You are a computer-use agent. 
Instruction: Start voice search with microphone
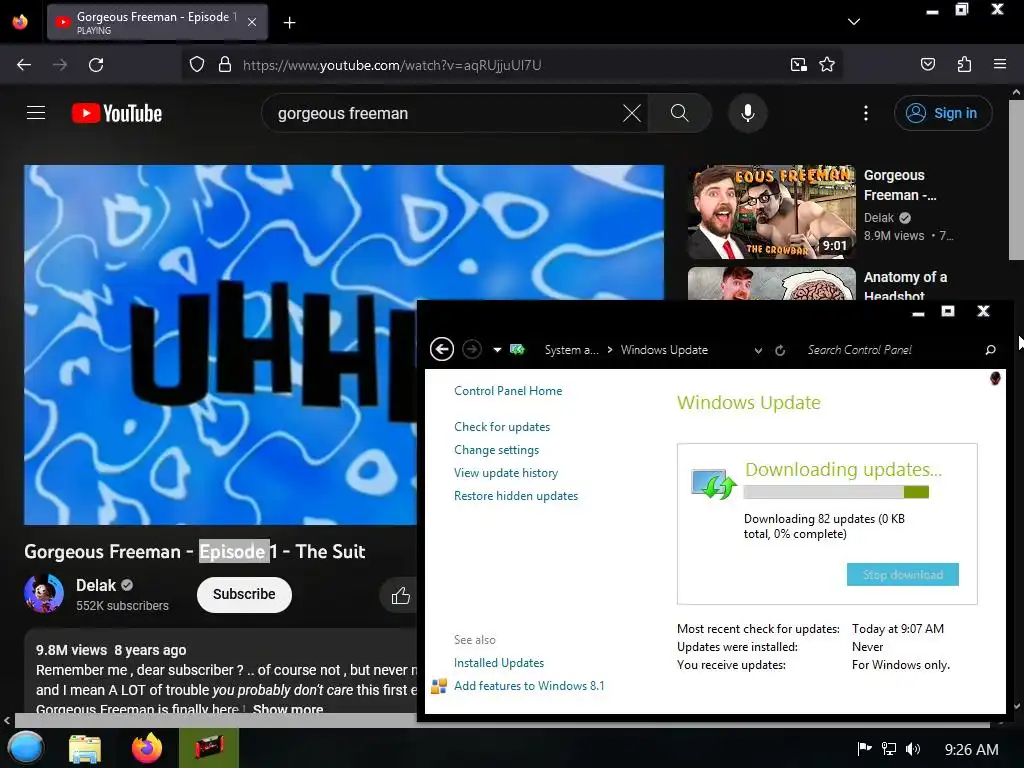click(x=748, y=113)
